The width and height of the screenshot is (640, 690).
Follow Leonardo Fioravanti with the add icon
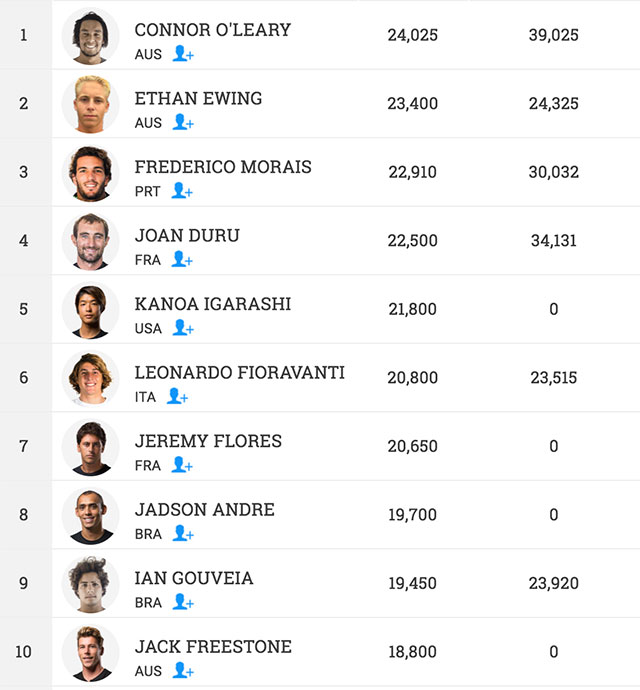tap(177, 396)
